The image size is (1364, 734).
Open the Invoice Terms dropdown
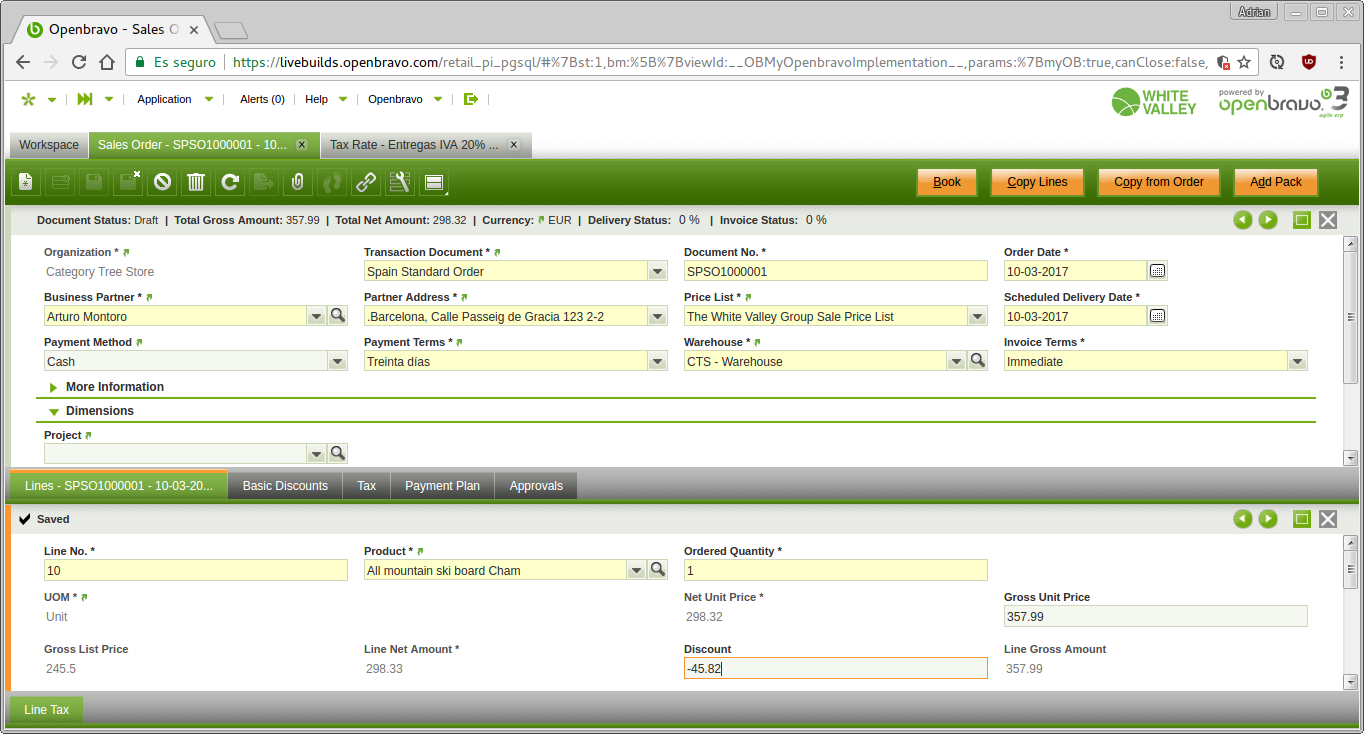pos(1297,362)
